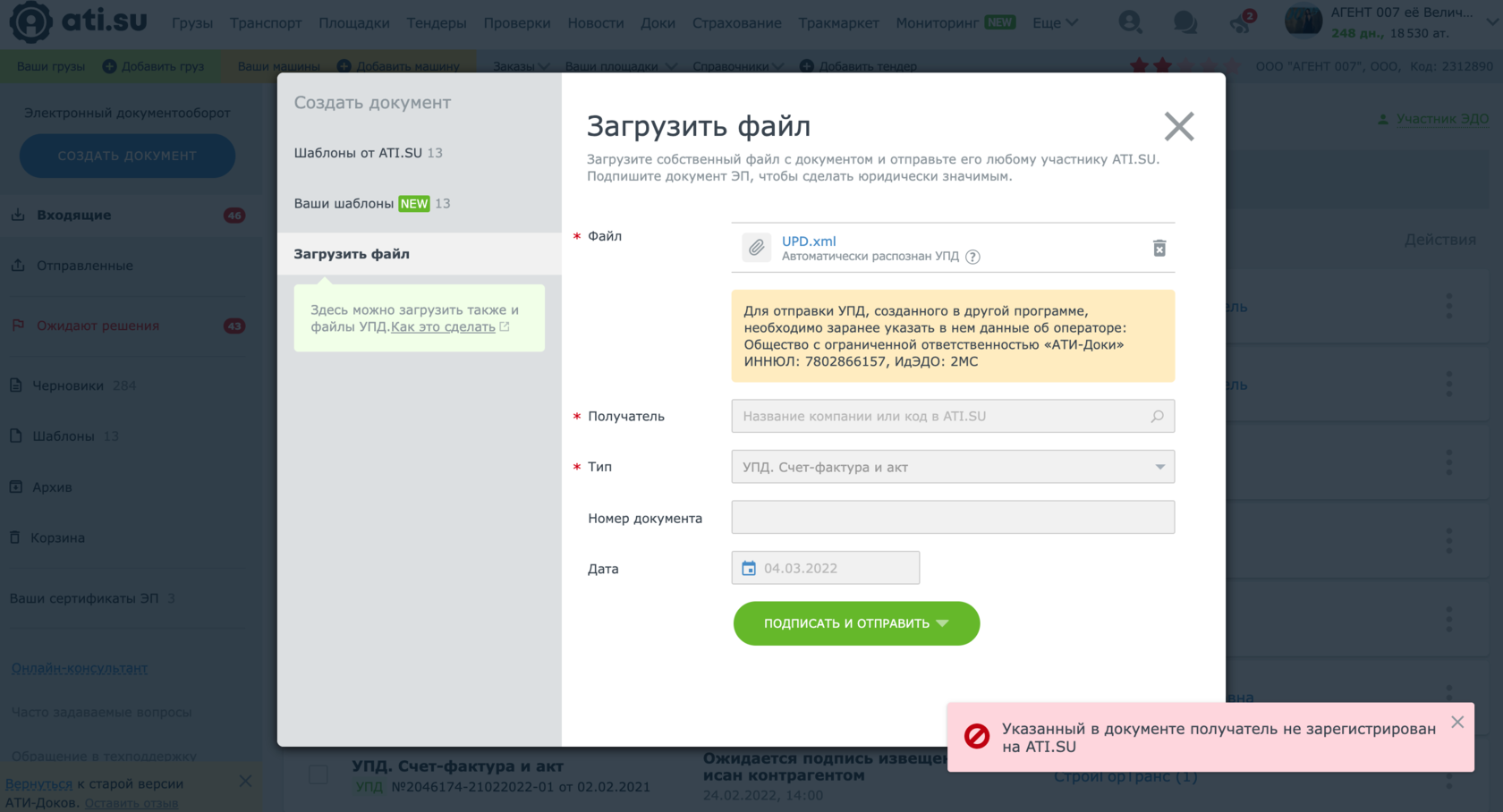Tick the checkbox for УПД. Счет-фактура и акт row
The width and height of the screenshot is (1503, 812).
(318, 774)
